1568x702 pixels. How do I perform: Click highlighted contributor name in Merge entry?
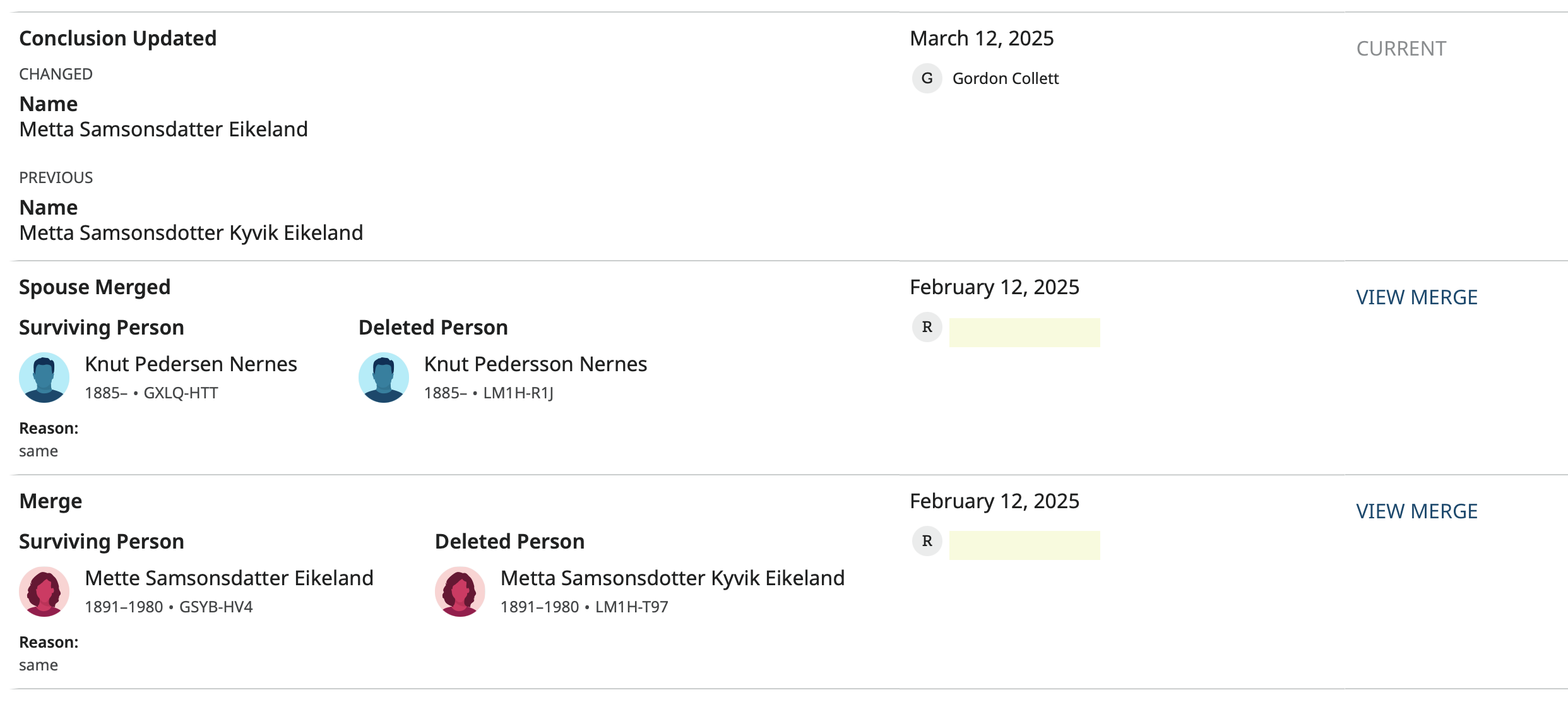coord(1024,545)
